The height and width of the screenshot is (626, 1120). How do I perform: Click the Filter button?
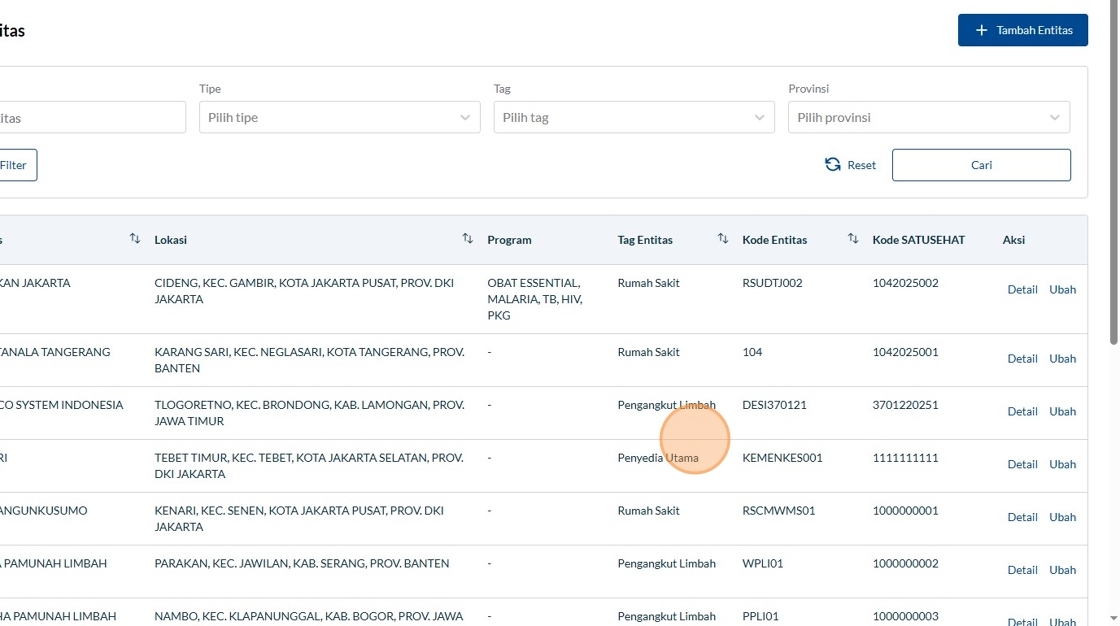pyautogui.click(x=16, y=165)
